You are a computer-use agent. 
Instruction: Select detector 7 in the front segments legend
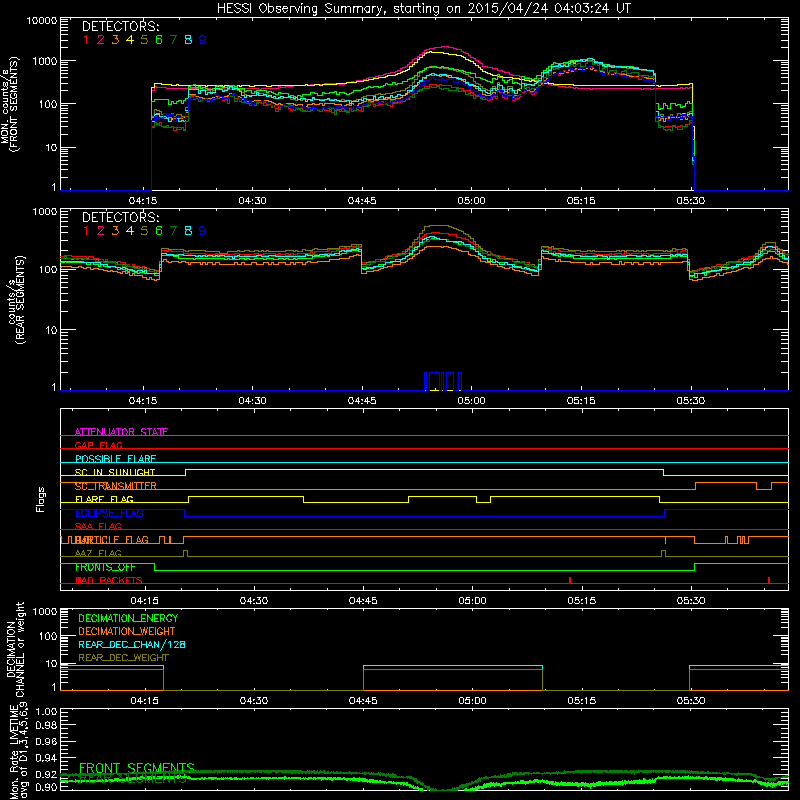(x=173, y=40)
